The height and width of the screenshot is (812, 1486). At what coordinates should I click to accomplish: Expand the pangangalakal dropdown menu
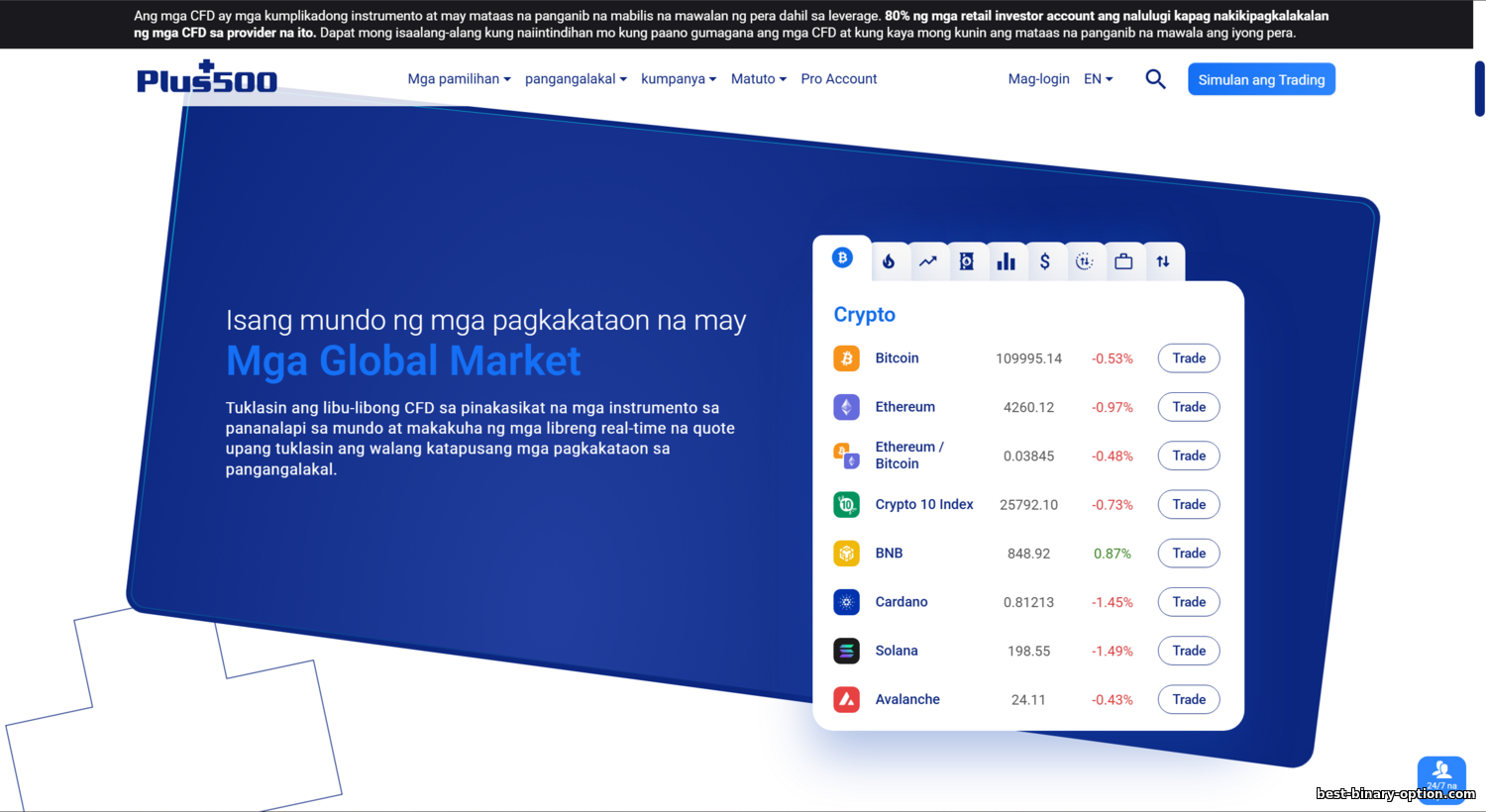point(576,79)
